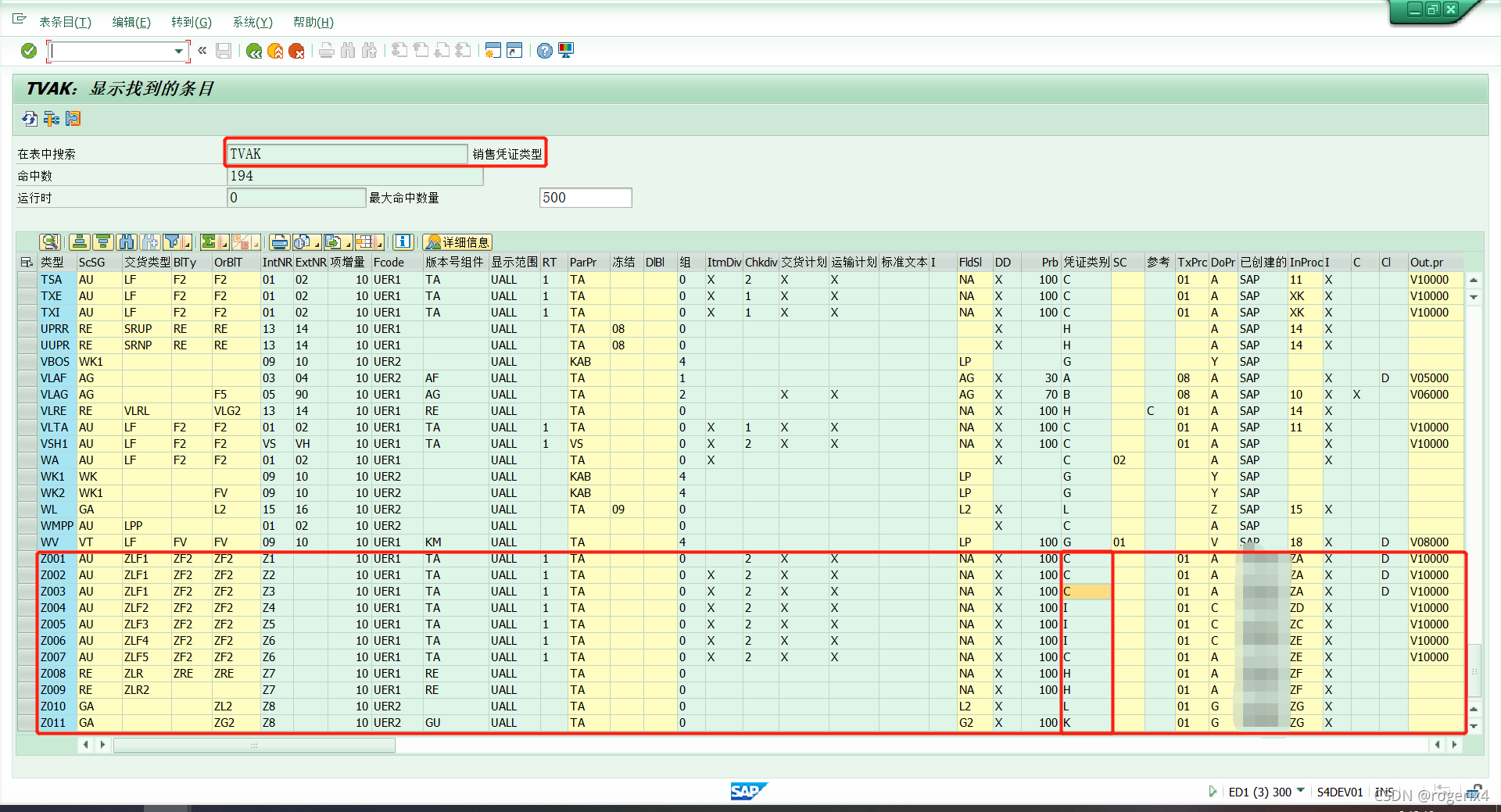The height and width of the screenshot is (812, 1501).
Task: Open the blue Help question mark icon
Action: coord(545,51)
